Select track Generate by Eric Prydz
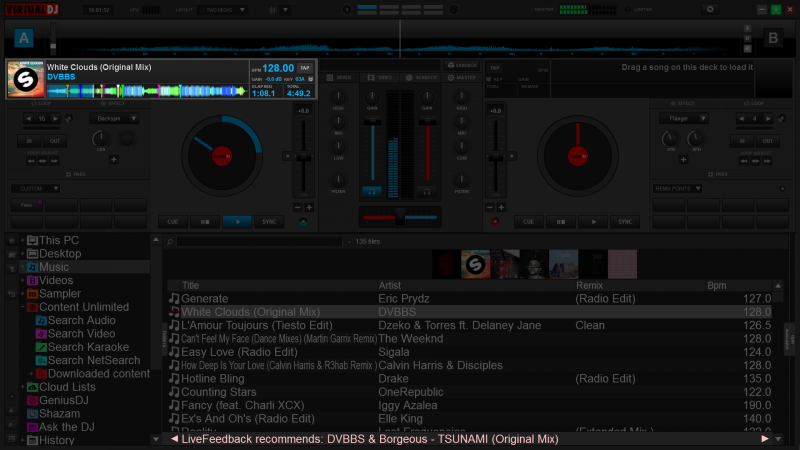This screenshot has height=450, width=800. coord(469,298)
